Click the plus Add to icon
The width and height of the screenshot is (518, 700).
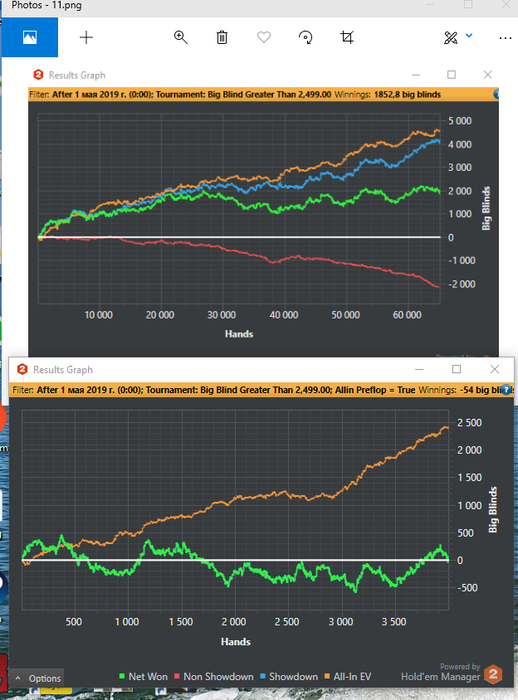tap(86, 37)
